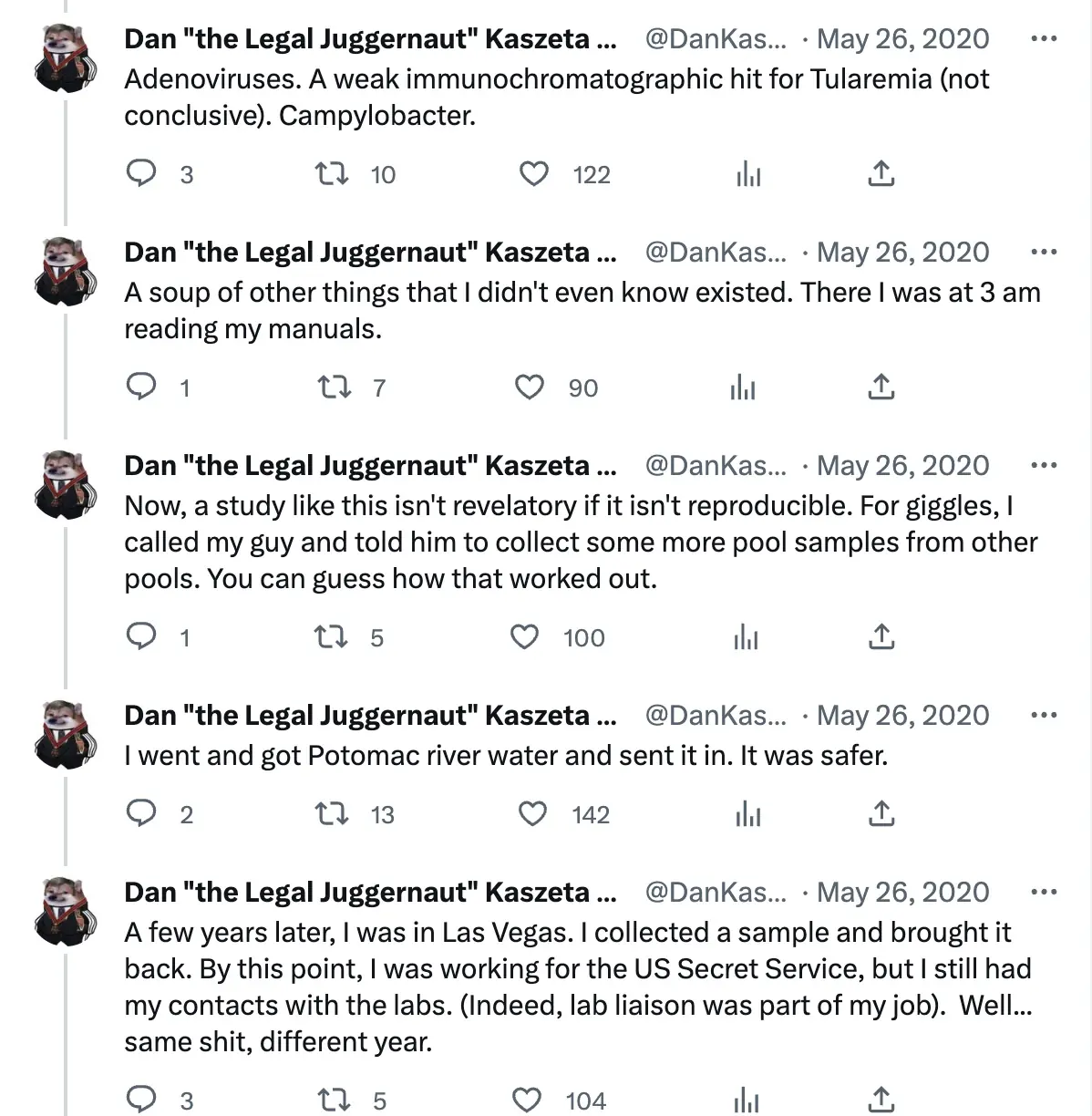Like the tweet about reading manuals

coord(530,387)
